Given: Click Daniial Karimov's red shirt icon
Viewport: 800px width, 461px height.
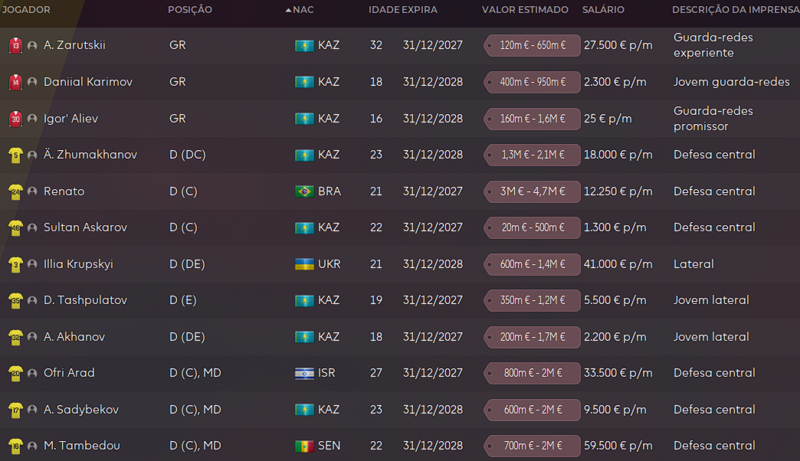Looking at the screenshot, I should [x=15, y=82].
